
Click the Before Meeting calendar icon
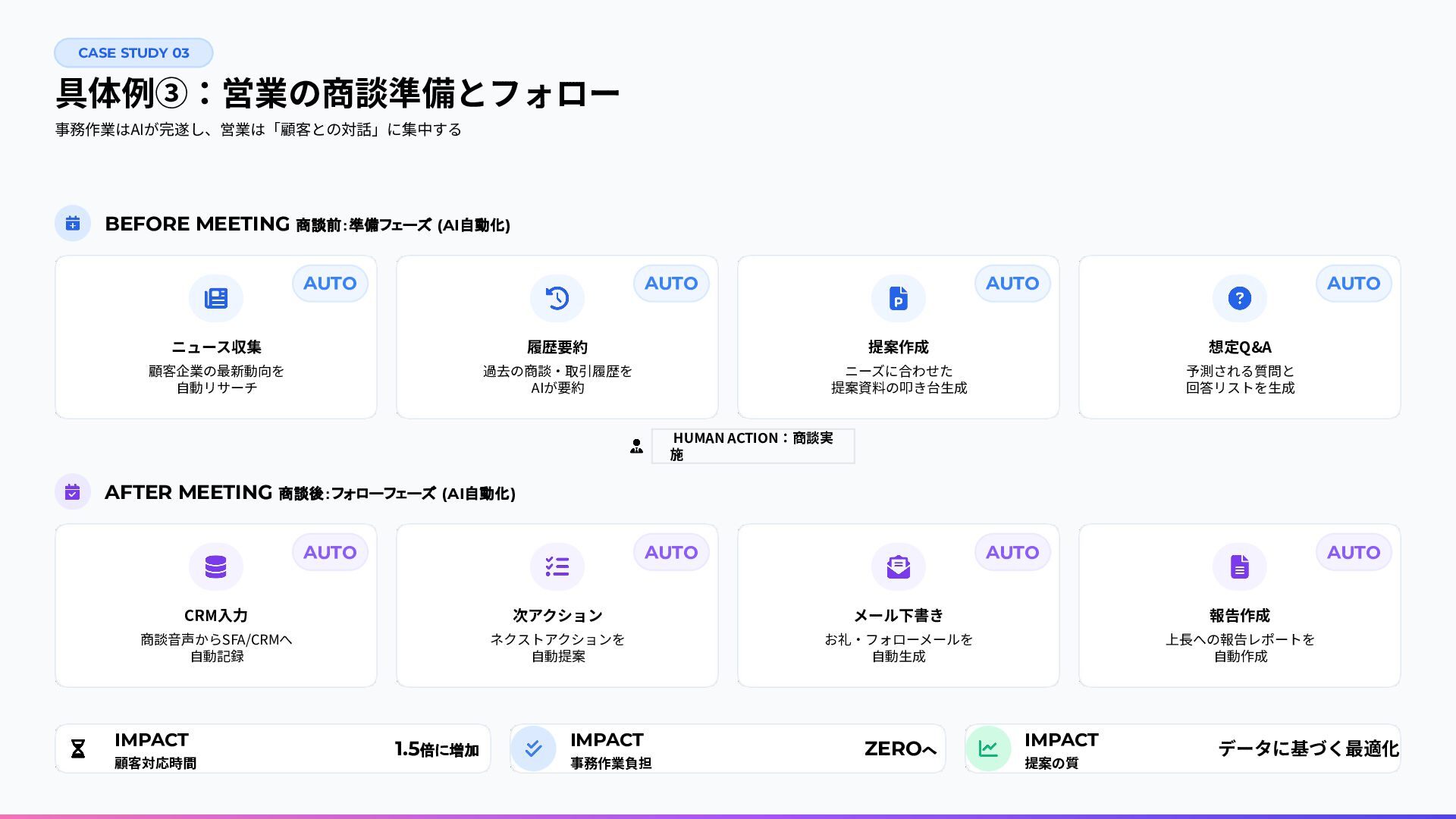[73, 224]
